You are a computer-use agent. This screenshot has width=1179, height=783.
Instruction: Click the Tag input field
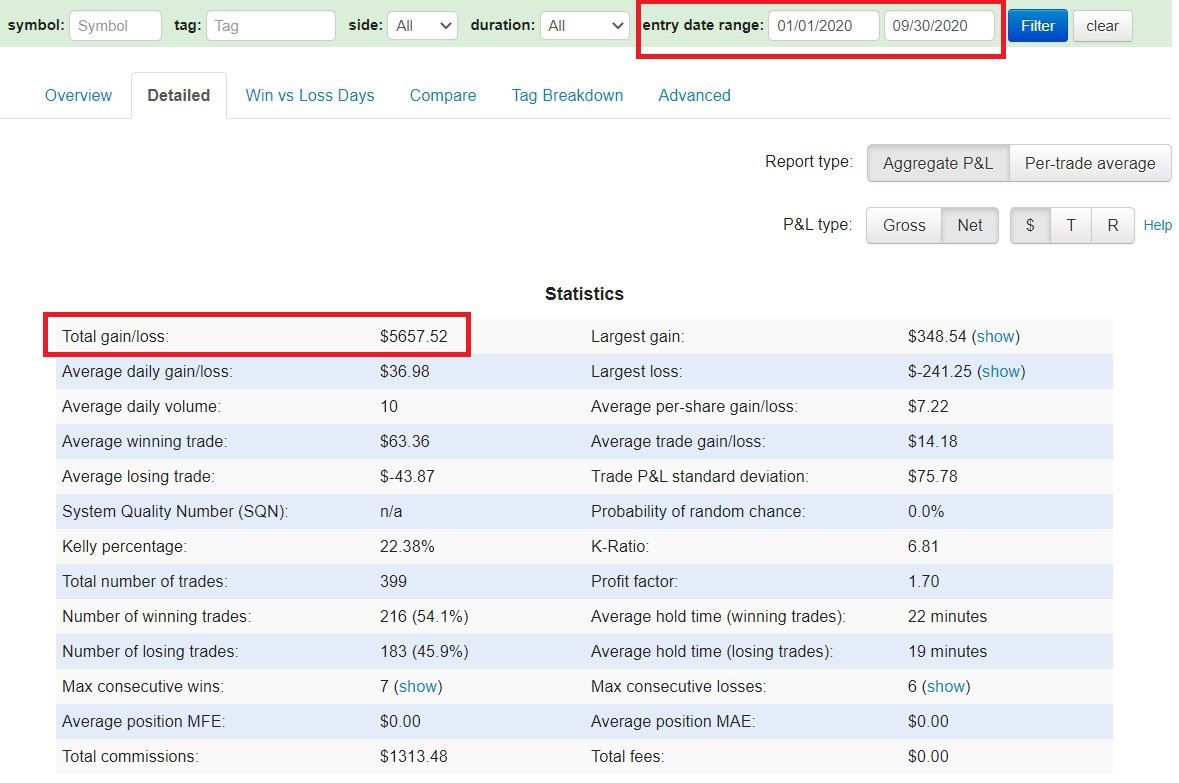click(271, 26)
